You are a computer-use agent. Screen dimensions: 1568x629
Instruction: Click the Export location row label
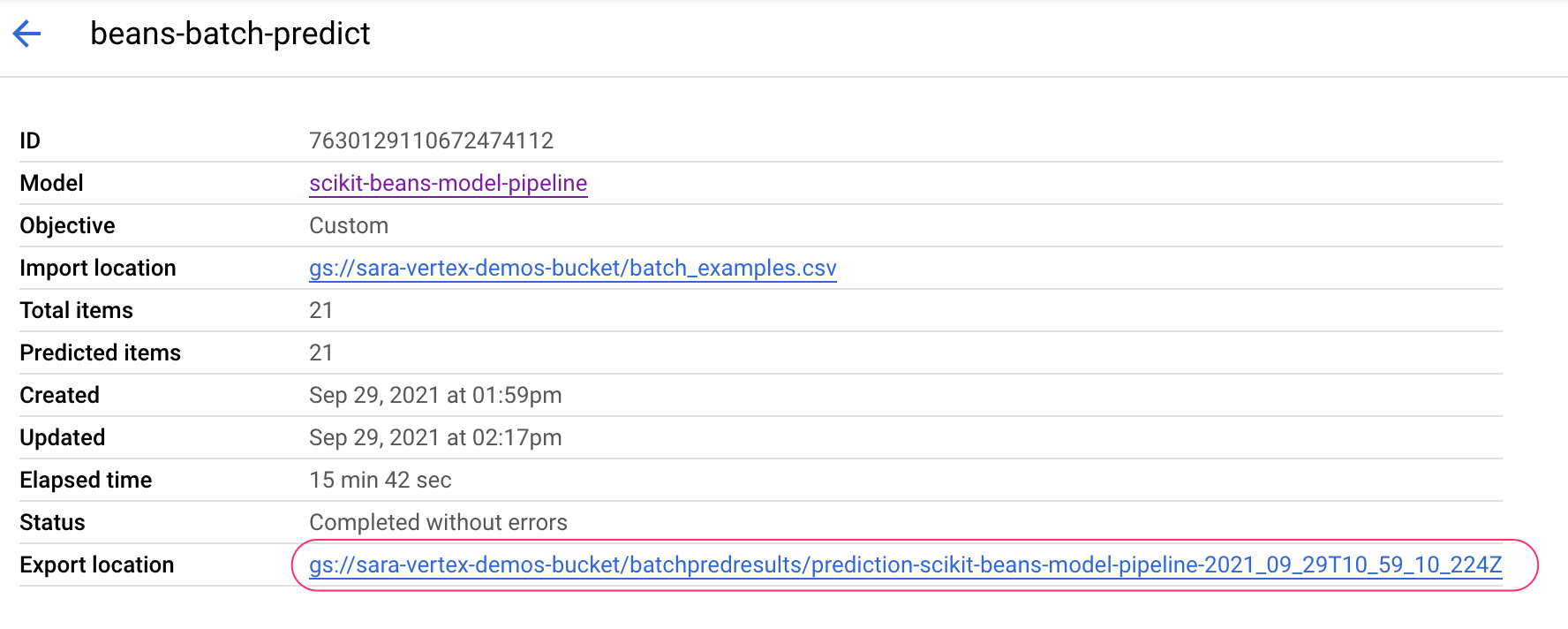click(96, 565)
